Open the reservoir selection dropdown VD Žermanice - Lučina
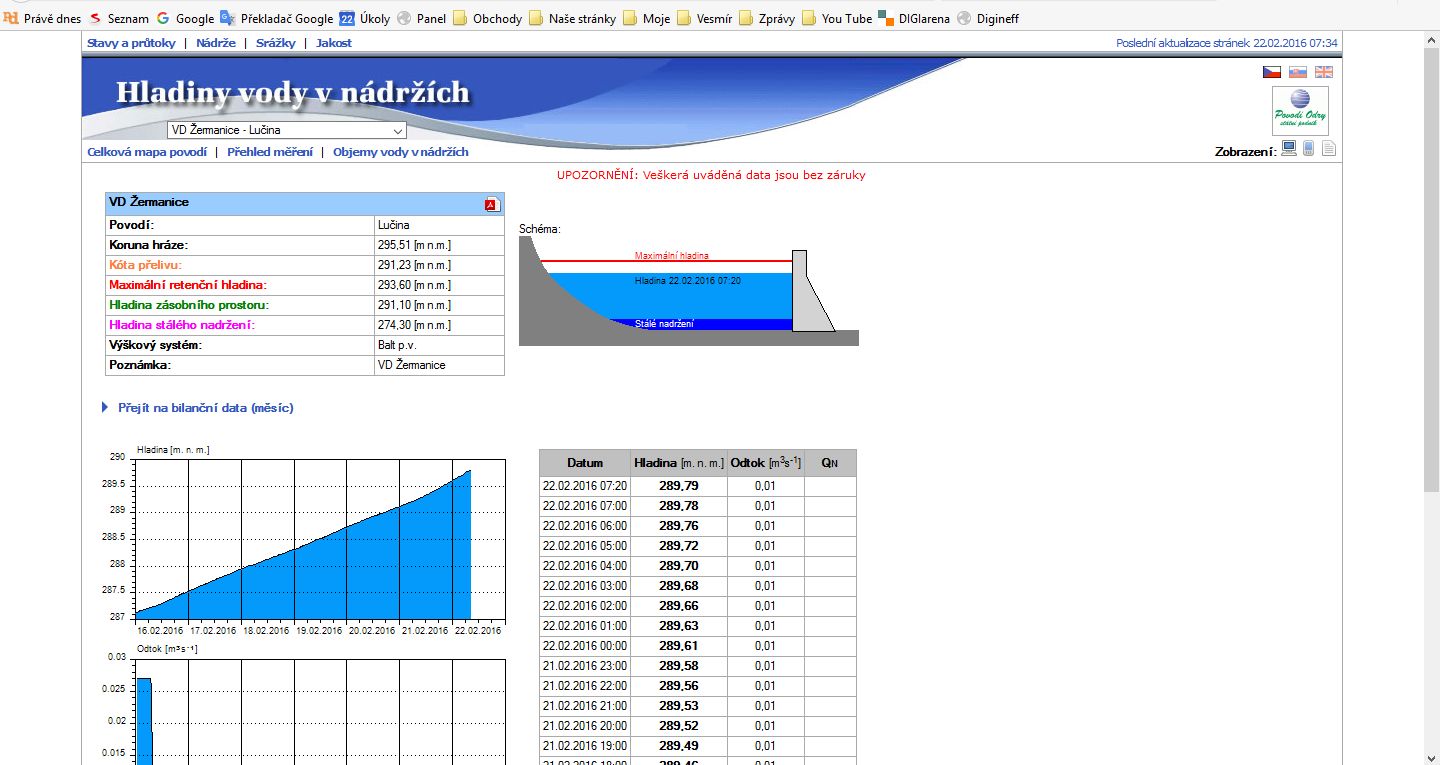 (x=286, y=130)
